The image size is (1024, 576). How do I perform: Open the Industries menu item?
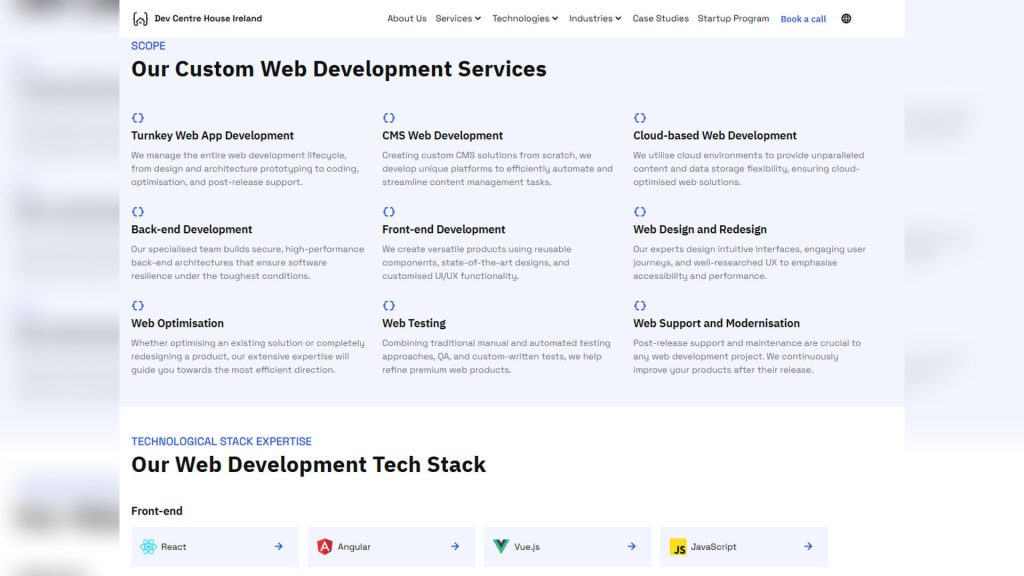click(590, 18)
